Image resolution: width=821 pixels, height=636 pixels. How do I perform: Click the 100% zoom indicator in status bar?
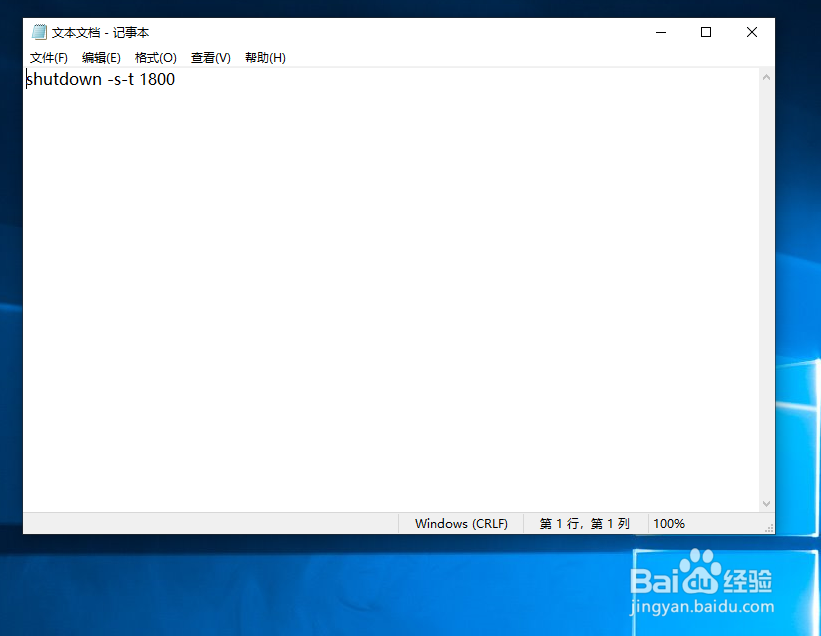click(669, 523)
